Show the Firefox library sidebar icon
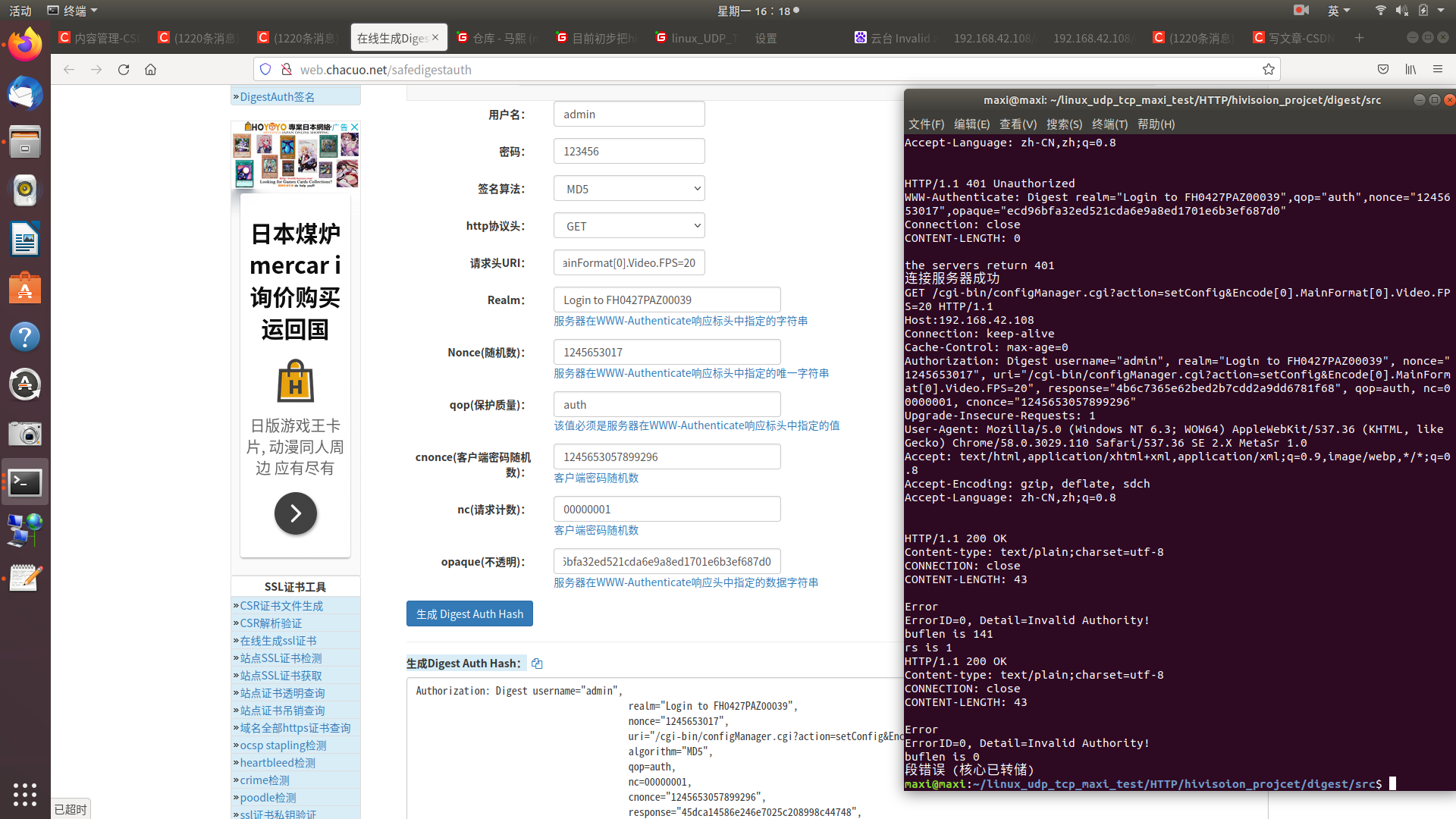 click(x=1410, y=70)
